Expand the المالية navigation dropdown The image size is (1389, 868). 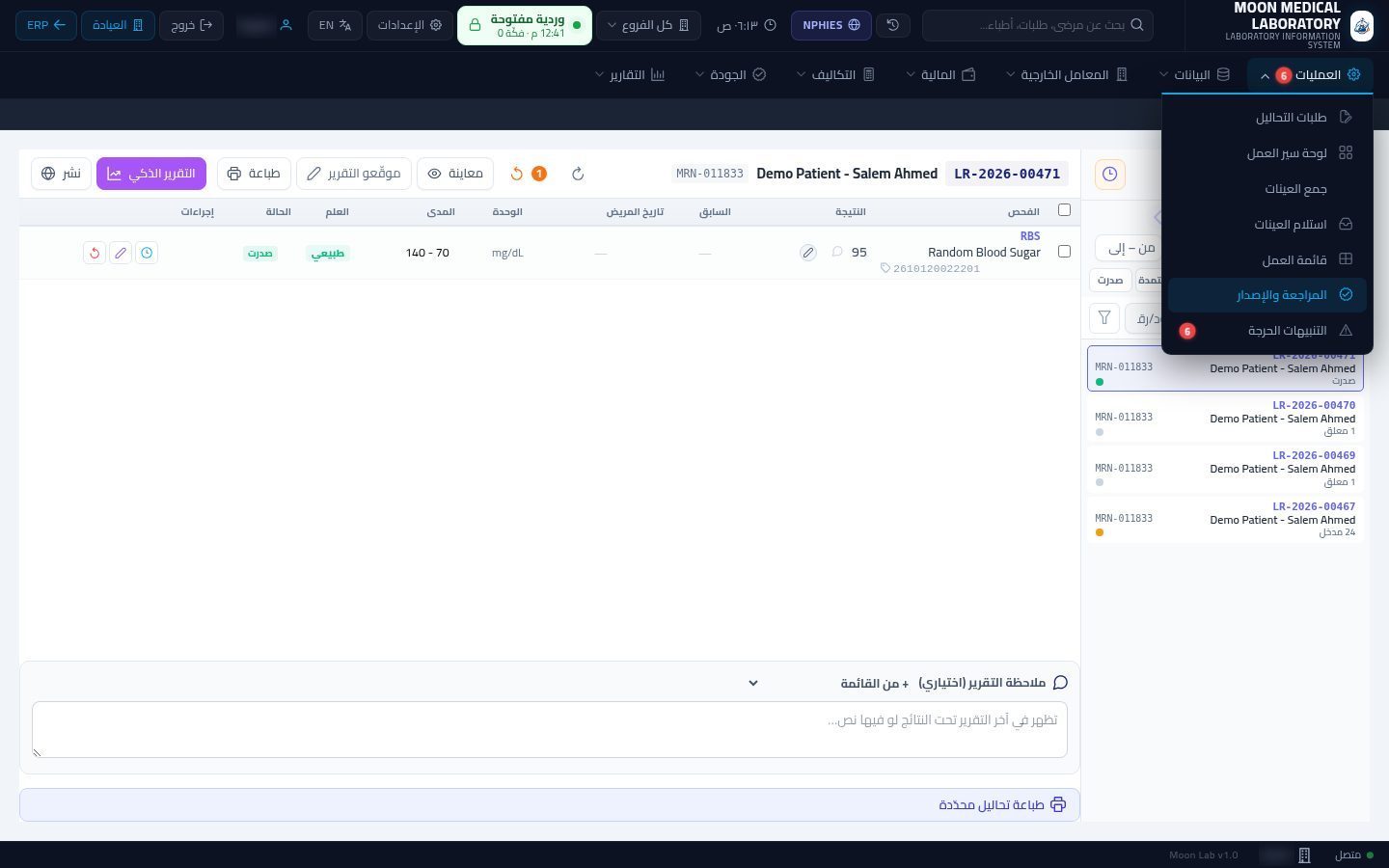coord(940,75)
